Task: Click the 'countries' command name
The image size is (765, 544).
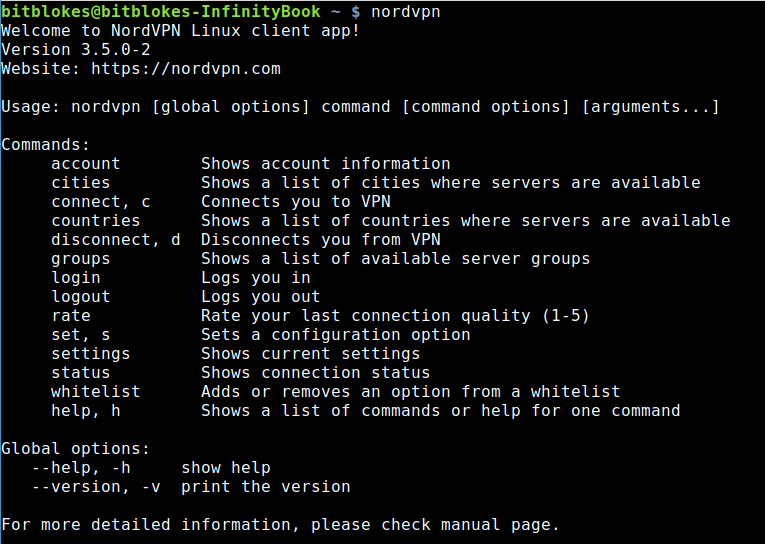Action: 96,221
